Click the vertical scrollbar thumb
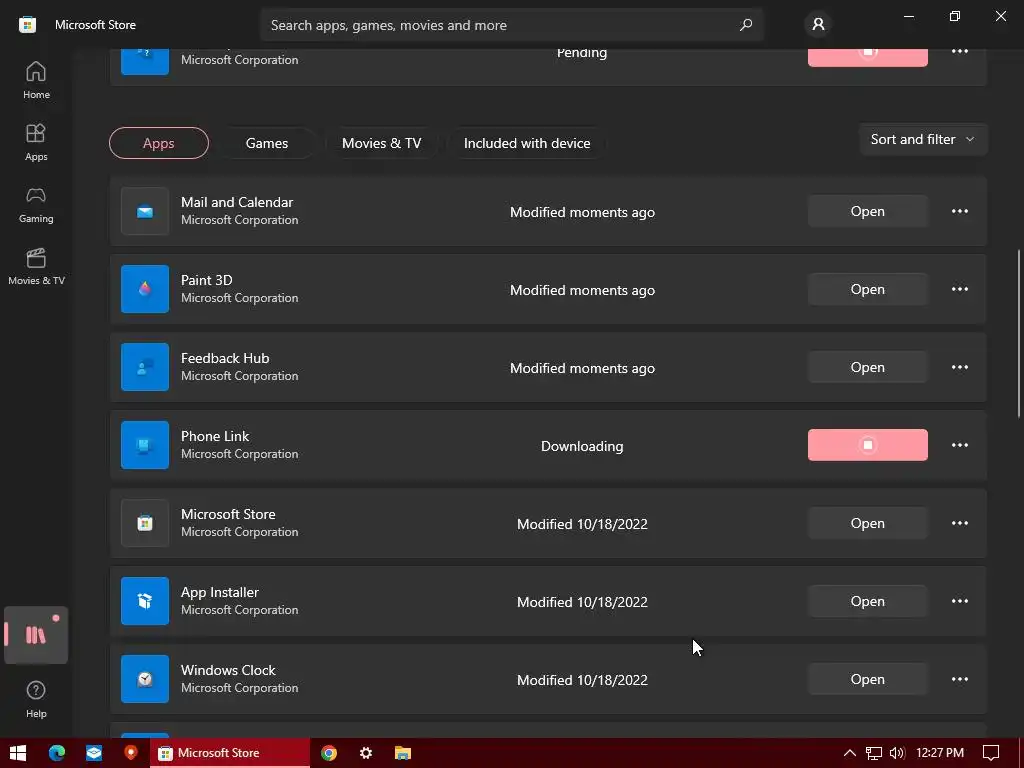This screenshot has height=768, width=1024. click(x=1018, y=333)
